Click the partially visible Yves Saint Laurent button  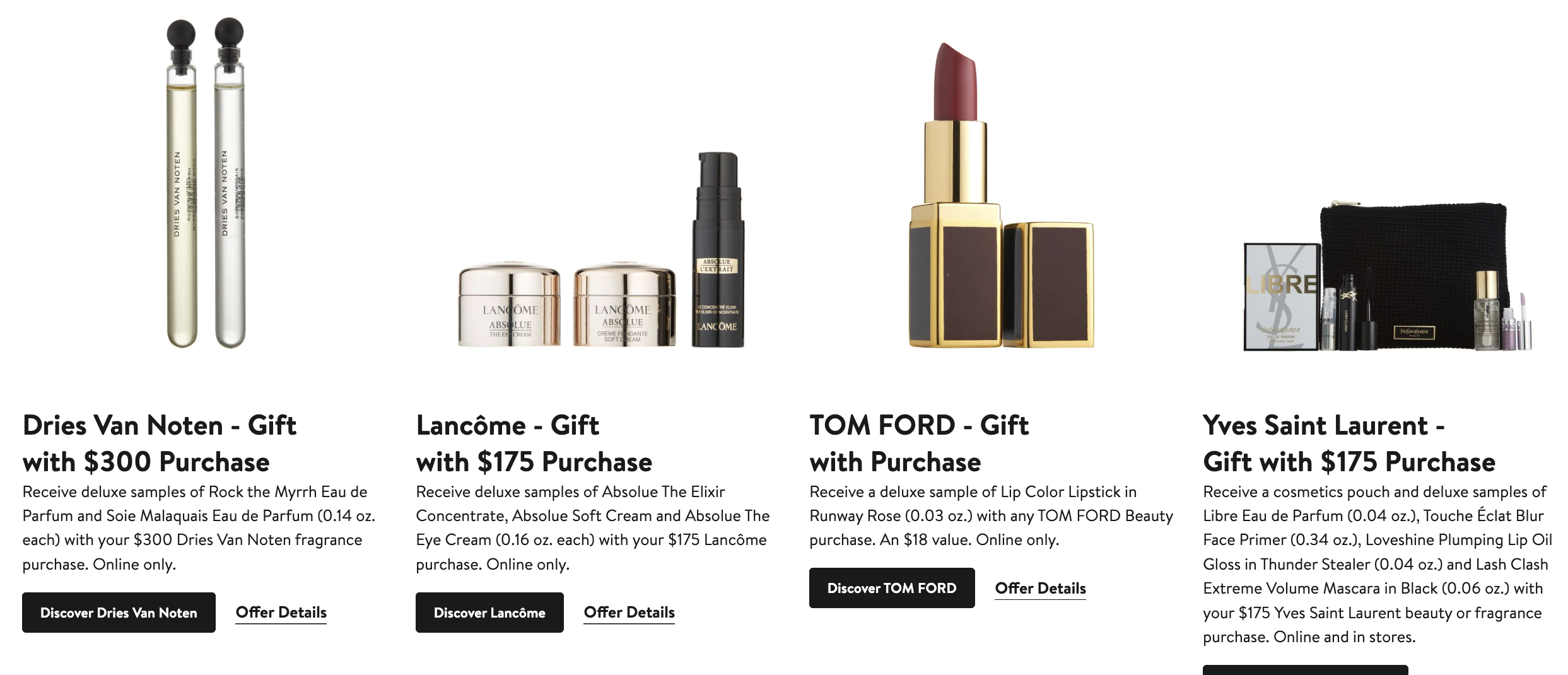coord(1305,670)
